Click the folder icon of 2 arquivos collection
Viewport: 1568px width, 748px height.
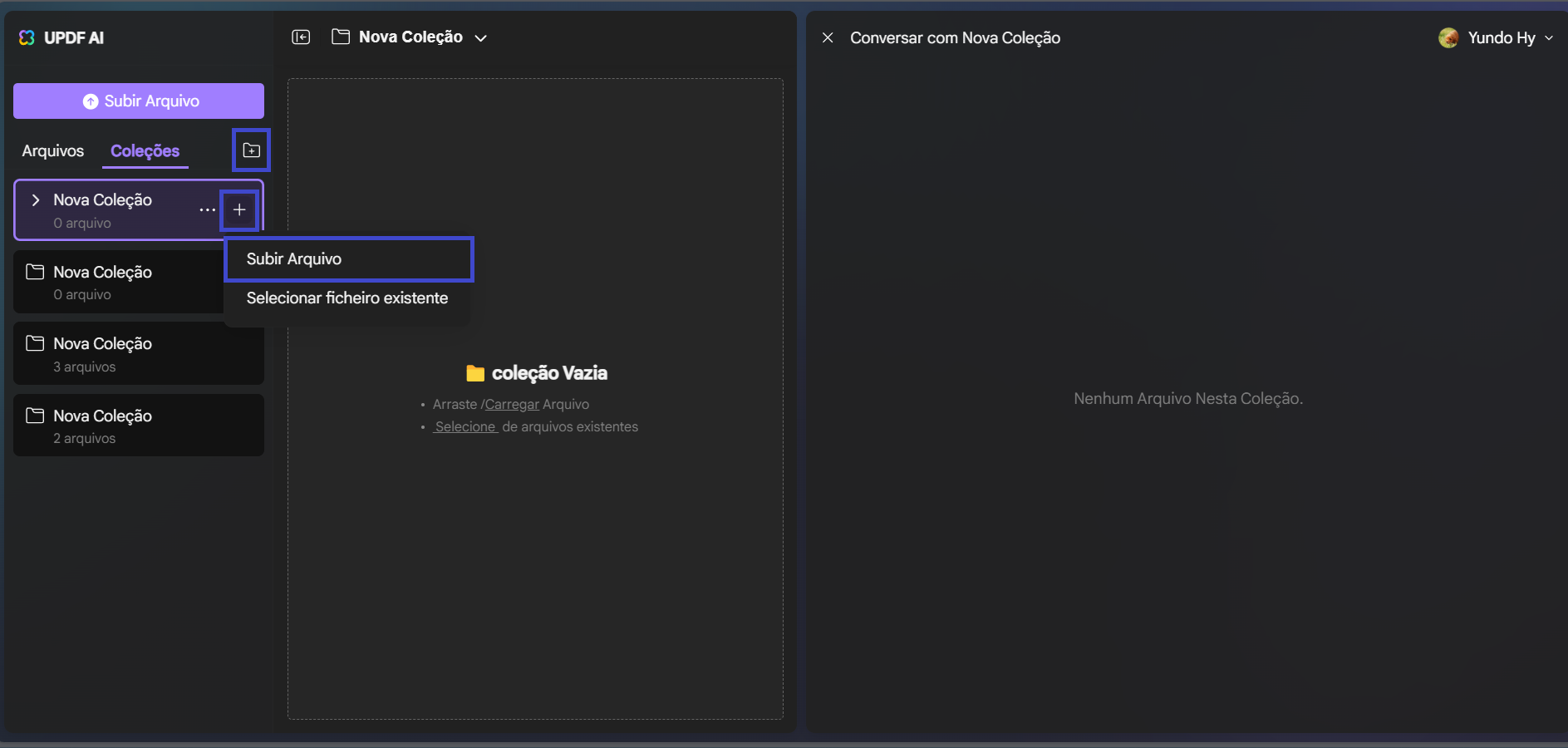click(x=35, y=416)
